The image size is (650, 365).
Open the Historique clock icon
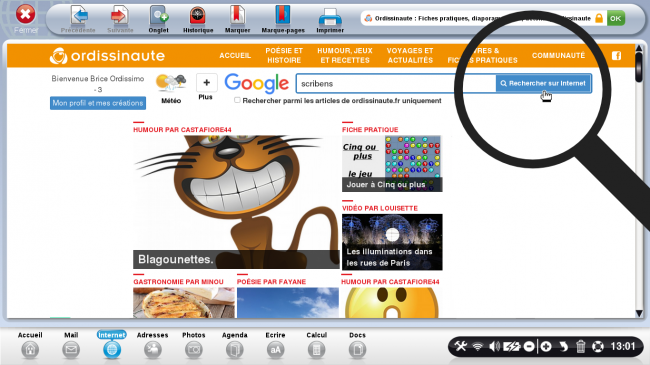pos(198,16)
